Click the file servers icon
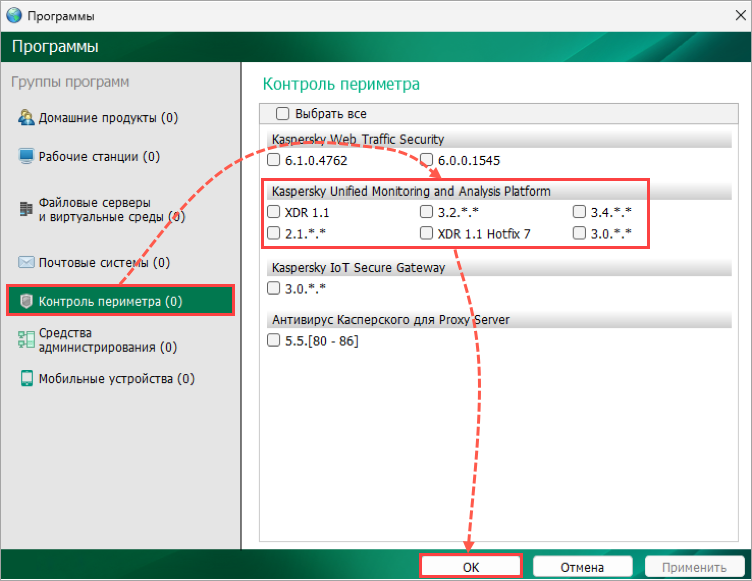752x581 pixels. pyautogui.click(x=26, y=209)
